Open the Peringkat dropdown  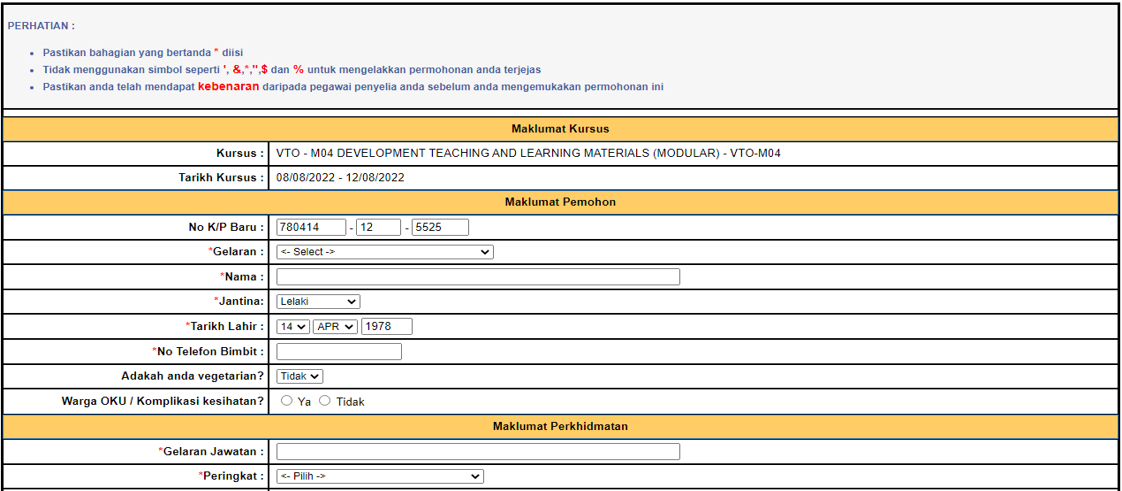point(379,476)
